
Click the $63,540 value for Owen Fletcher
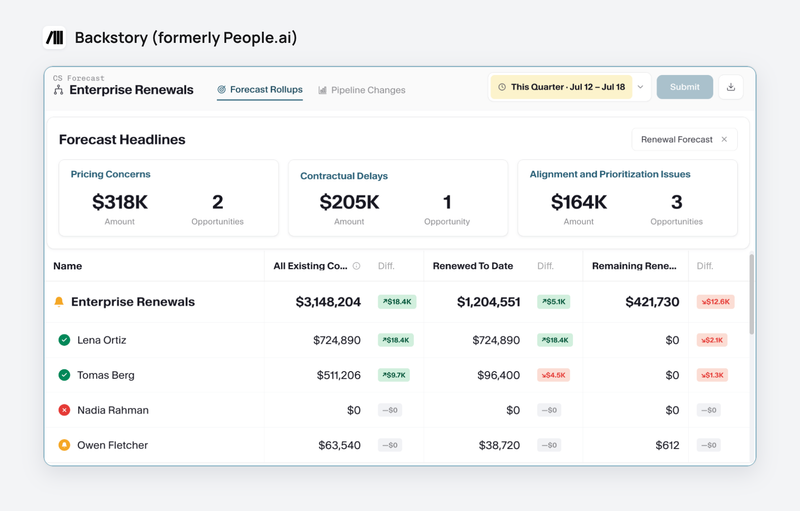pyautogui.click(x=339, y=445)
